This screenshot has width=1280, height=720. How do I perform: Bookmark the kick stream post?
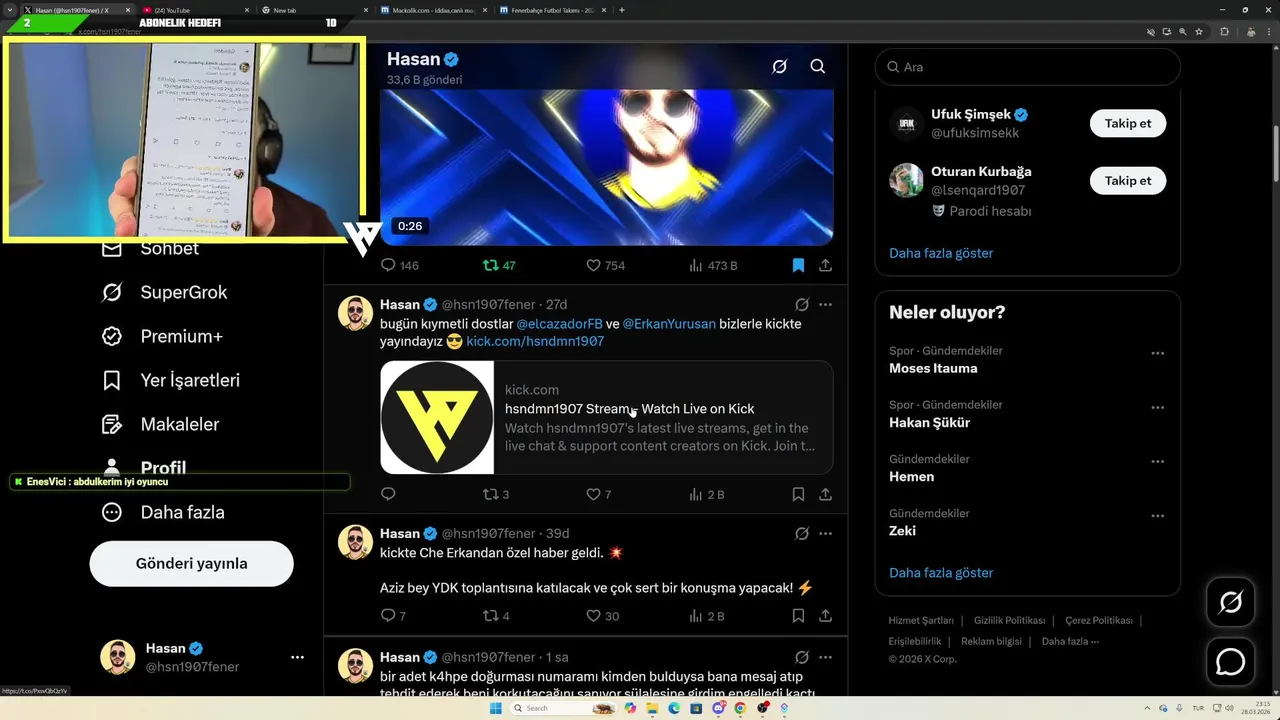click(x=798, y=494)
